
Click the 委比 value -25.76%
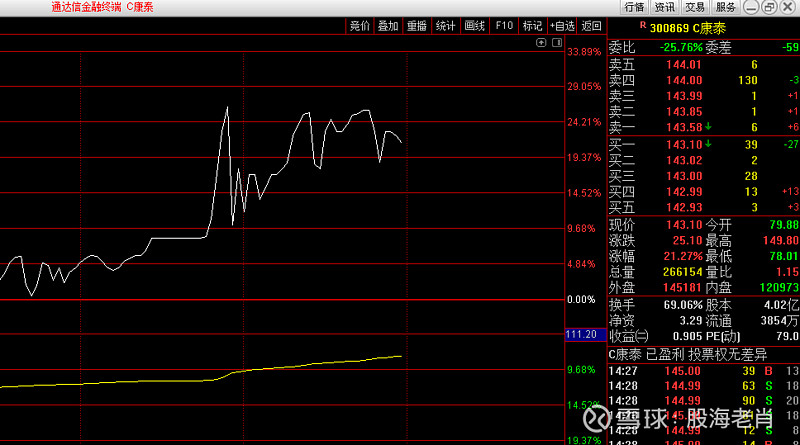coord(681,47)
